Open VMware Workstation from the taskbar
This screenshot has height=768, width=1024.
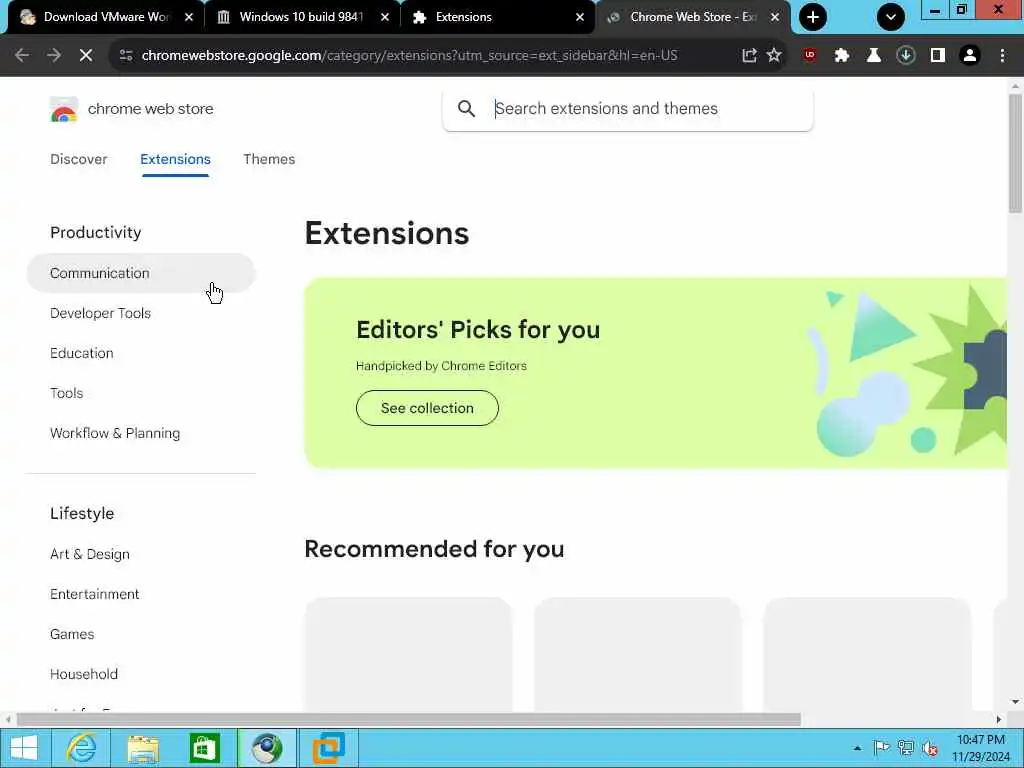pyautogui.click(x=328, y=748)
